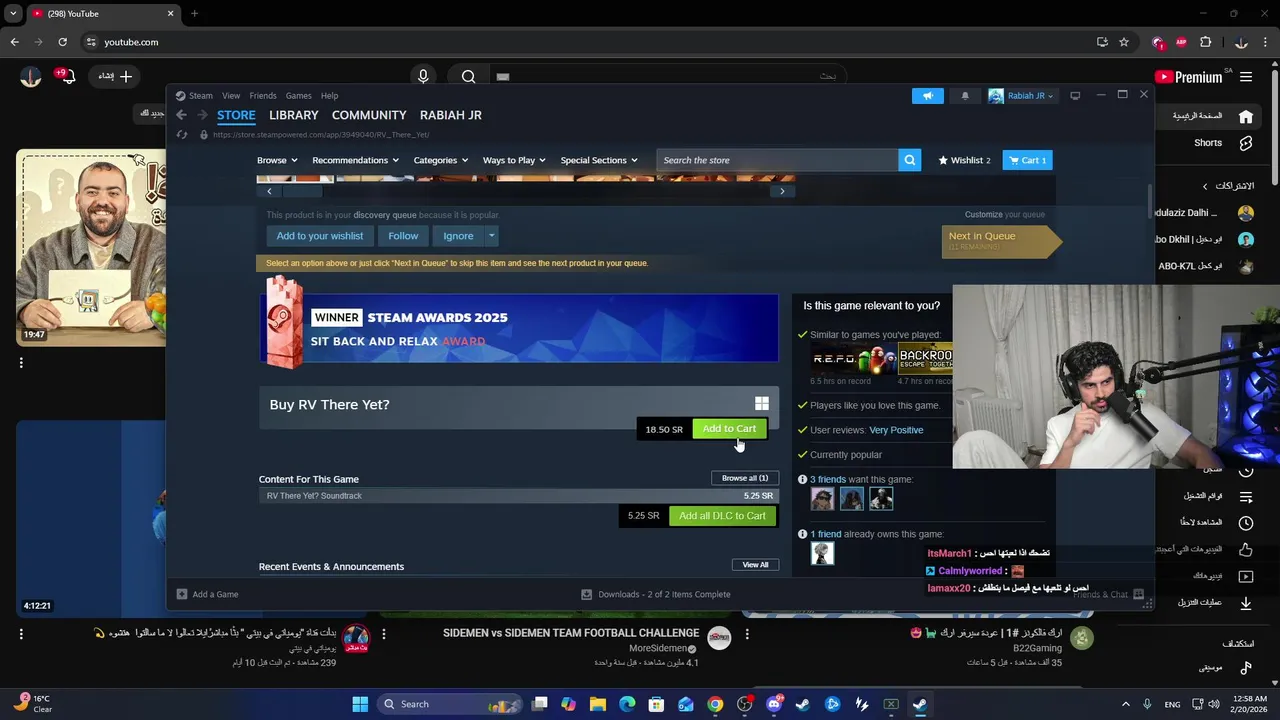Viewport: 1280px width, 720px height.
Task: Click the Steam announcements megaphone icon
Action: 928,96
